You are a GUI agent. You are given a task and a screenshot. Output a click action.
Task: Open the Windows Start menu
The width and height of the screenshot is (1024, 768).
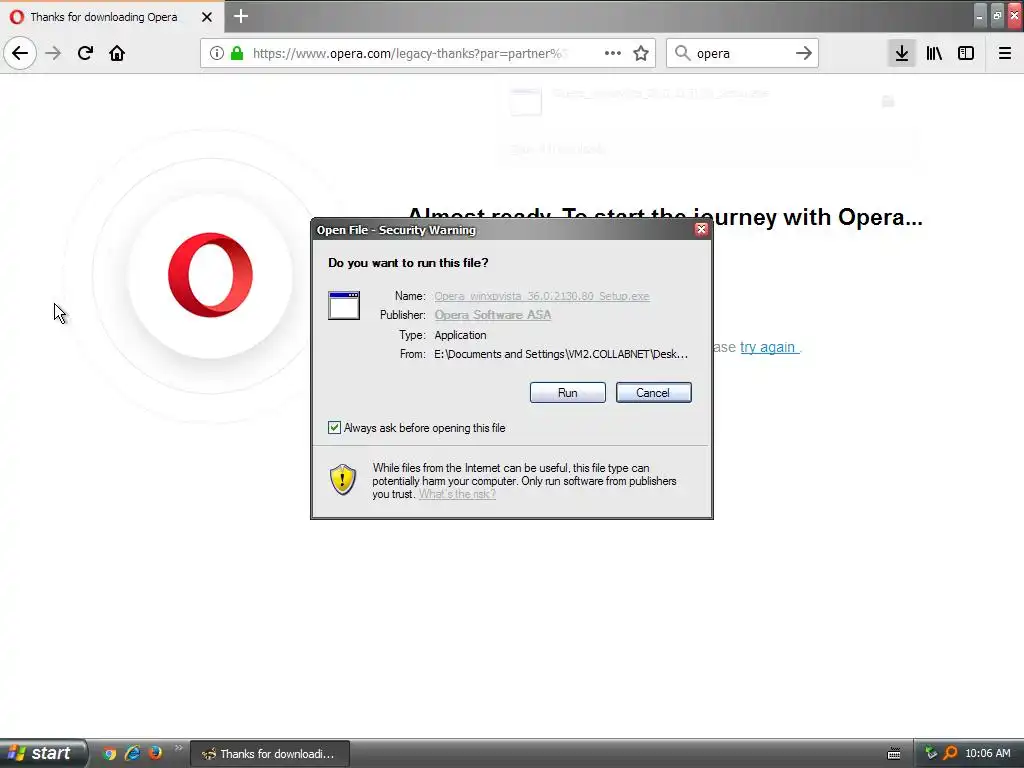click(43, 754)
